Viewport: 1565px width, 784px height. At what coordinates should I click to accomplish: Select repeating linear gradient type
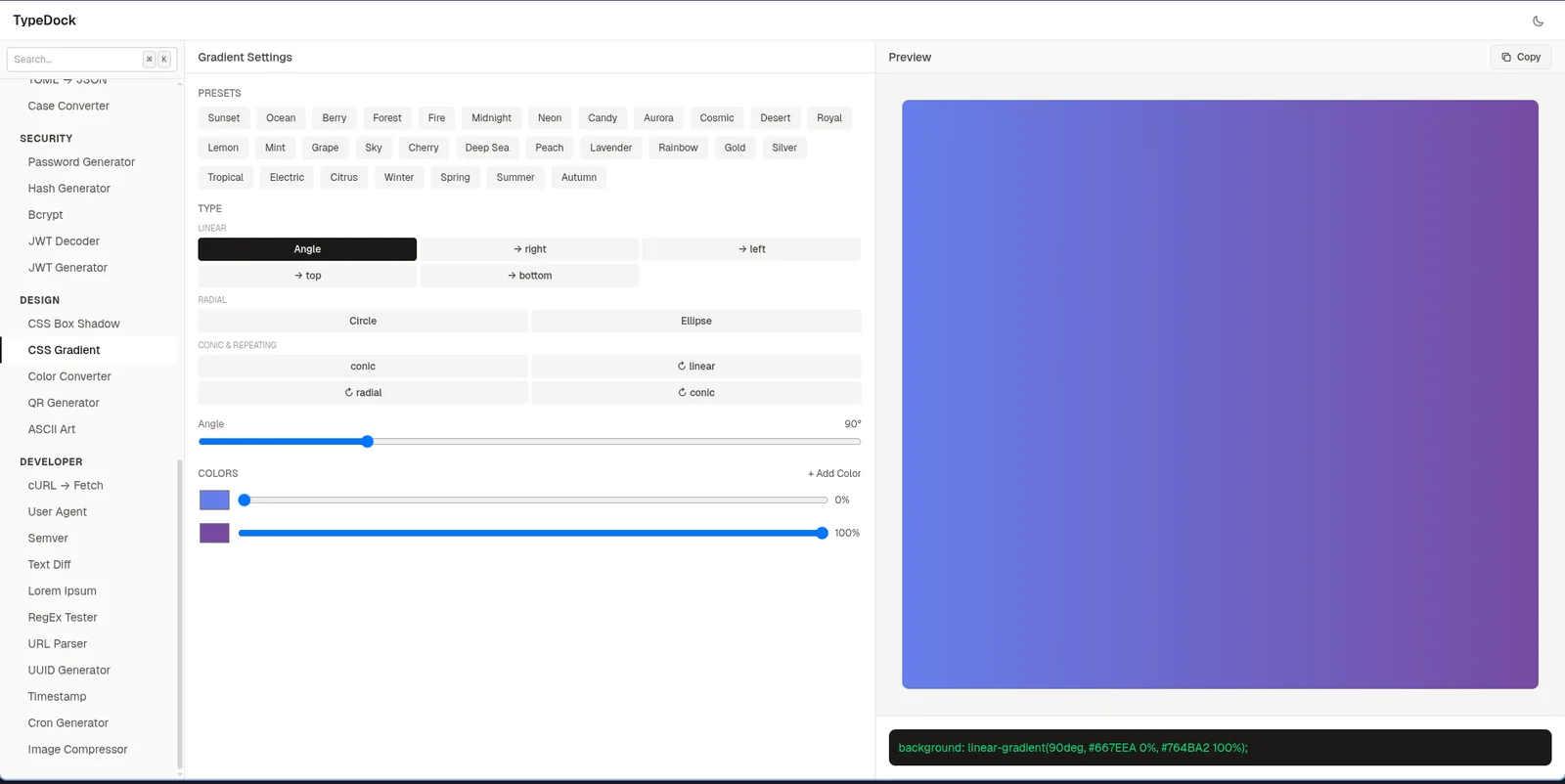pos(696,367)
